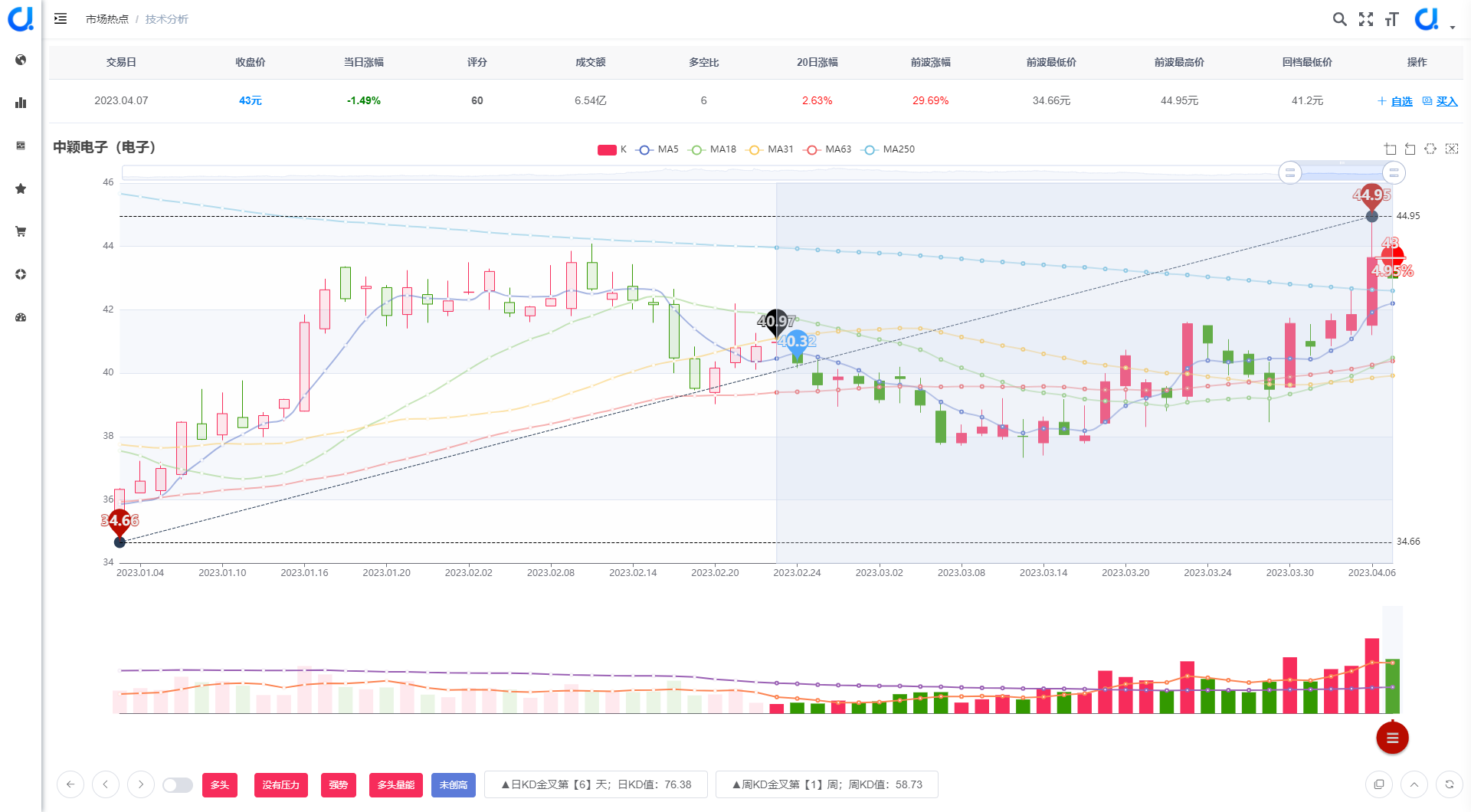The height and width of the screenshot is (812, 1471).
Task: Click the 43元 closing price value
Action: (x=251, y=100)
